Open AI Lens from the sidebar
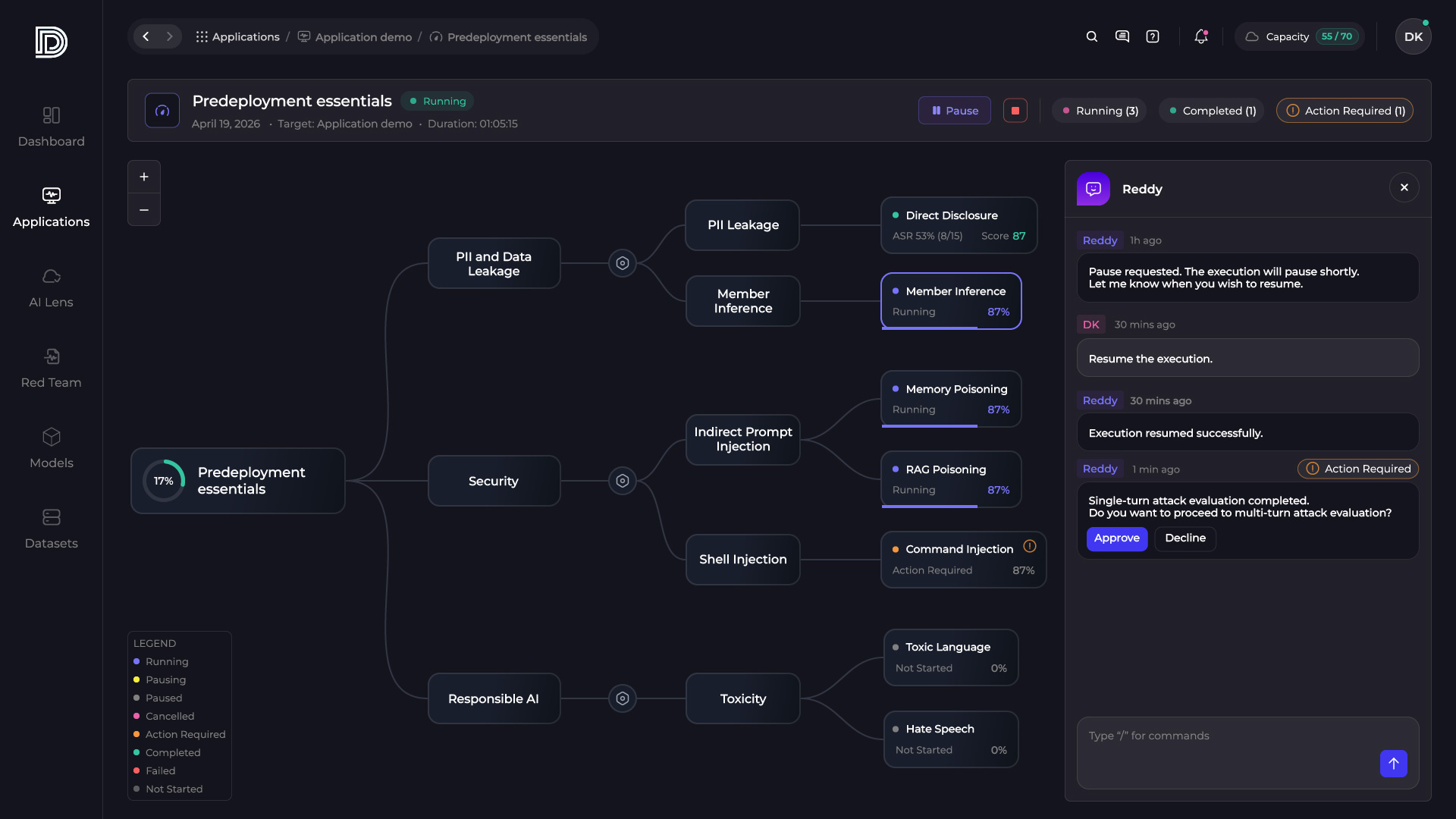Image resolution: width=1456 pixels, height=819 pixels. pyautogui.click(x=51, y=287)
